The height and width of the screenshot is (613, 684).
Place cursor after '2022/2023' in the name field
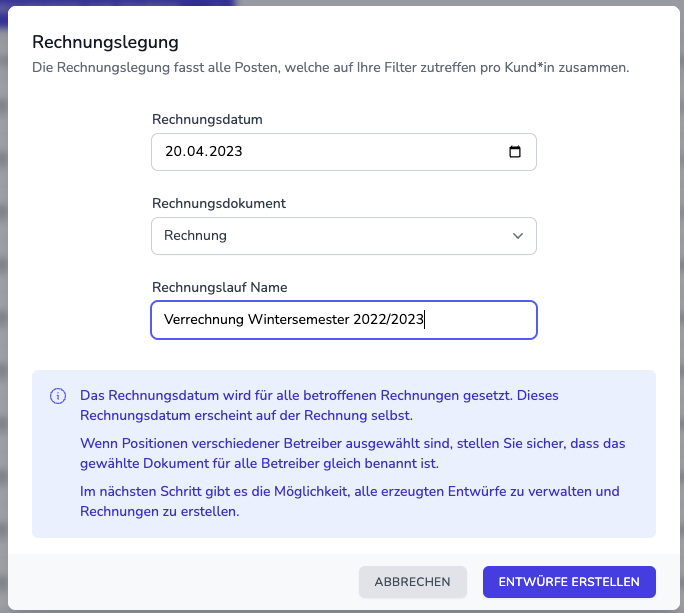coord(426,320)
